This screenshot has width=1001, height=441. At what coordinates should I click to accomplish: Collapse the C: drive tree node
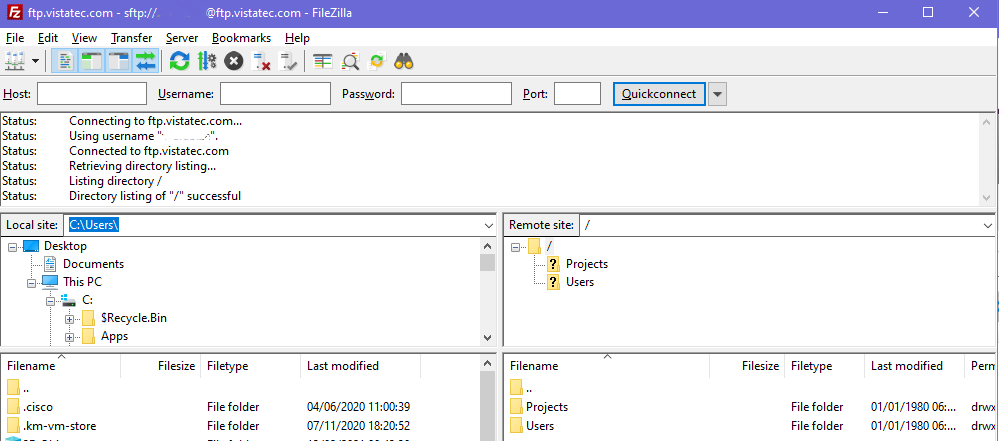pos(50,300)
